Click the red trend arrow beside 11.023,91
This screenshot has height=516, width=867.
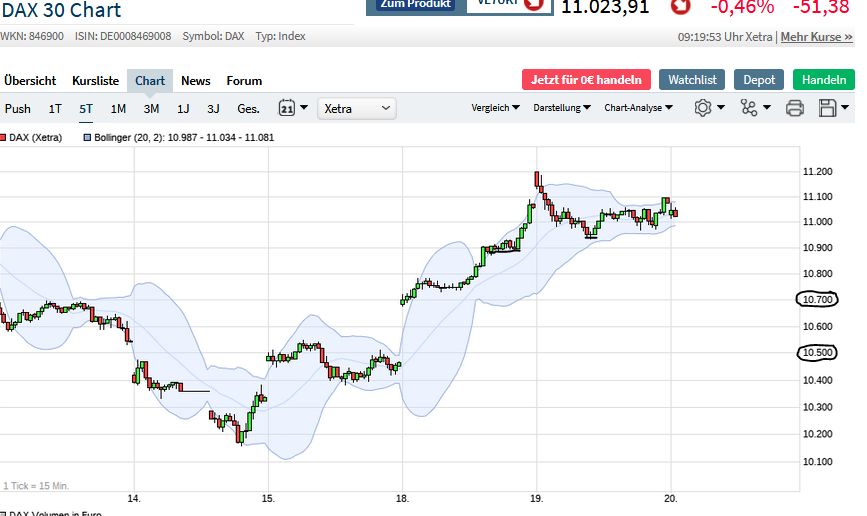(x=680, y=6)
